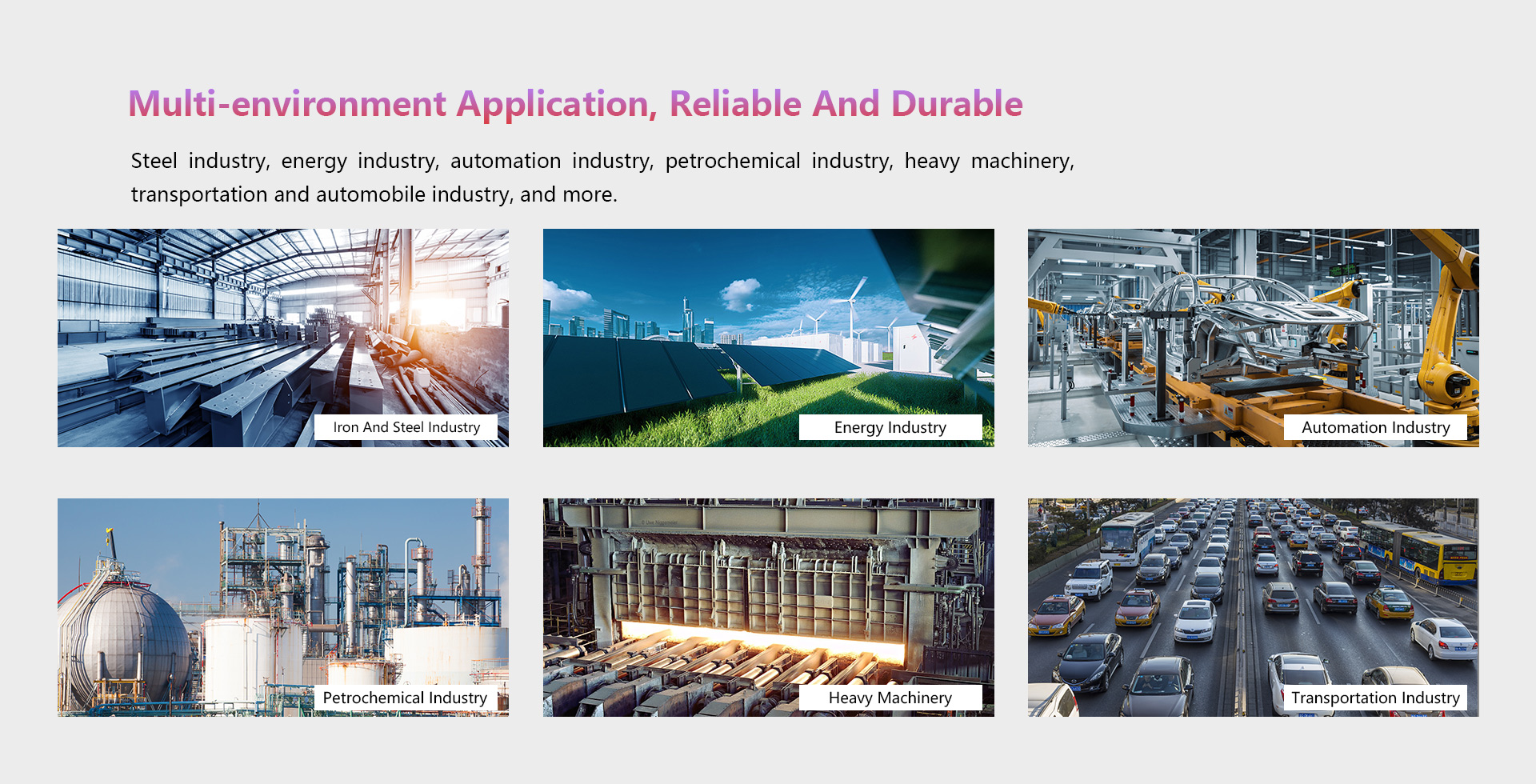
Task: Click the Iron And Steel Industry photo
Action: coord(283,338)
